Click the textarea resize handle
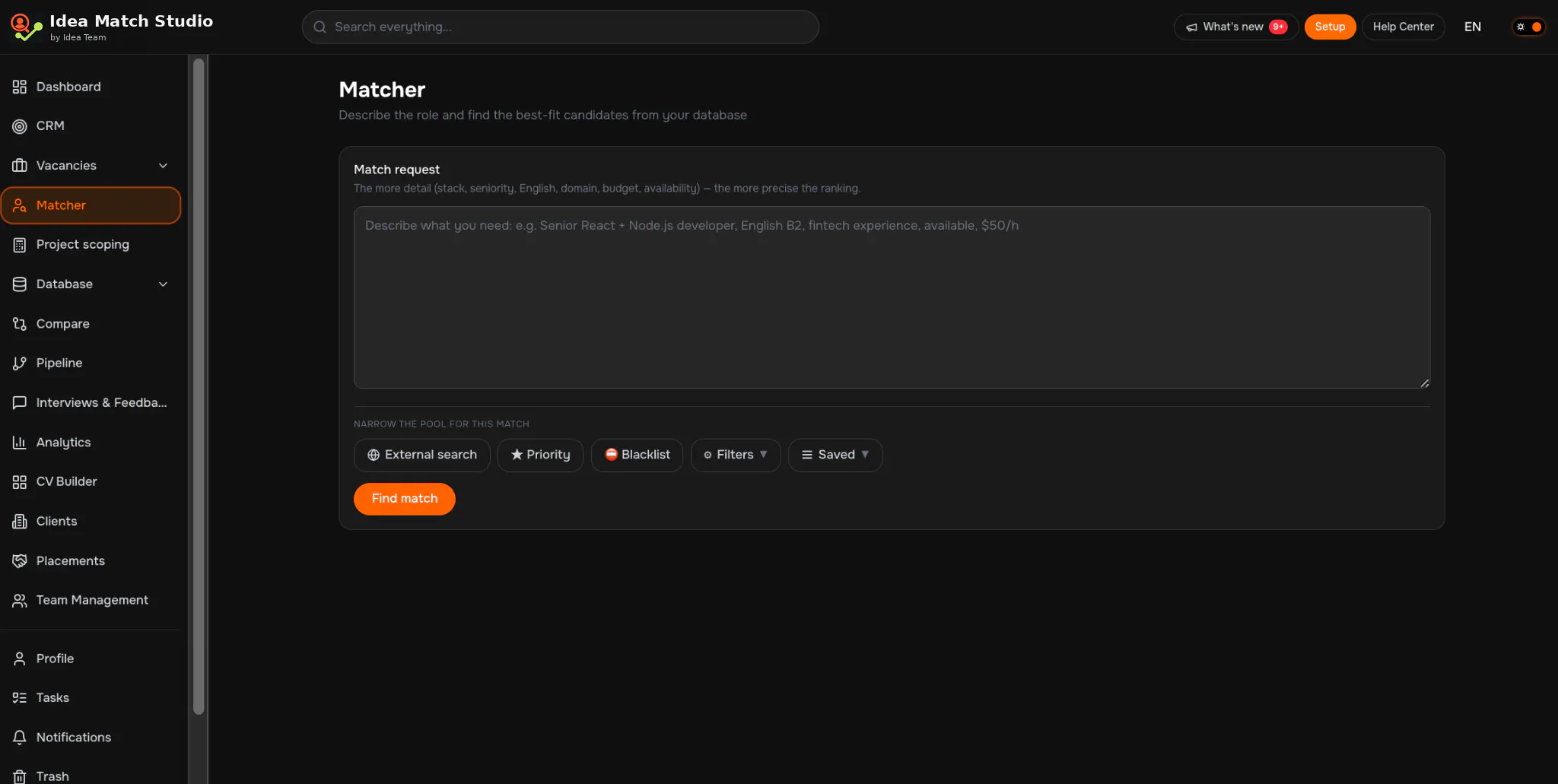 click(x=1424, y=382)
